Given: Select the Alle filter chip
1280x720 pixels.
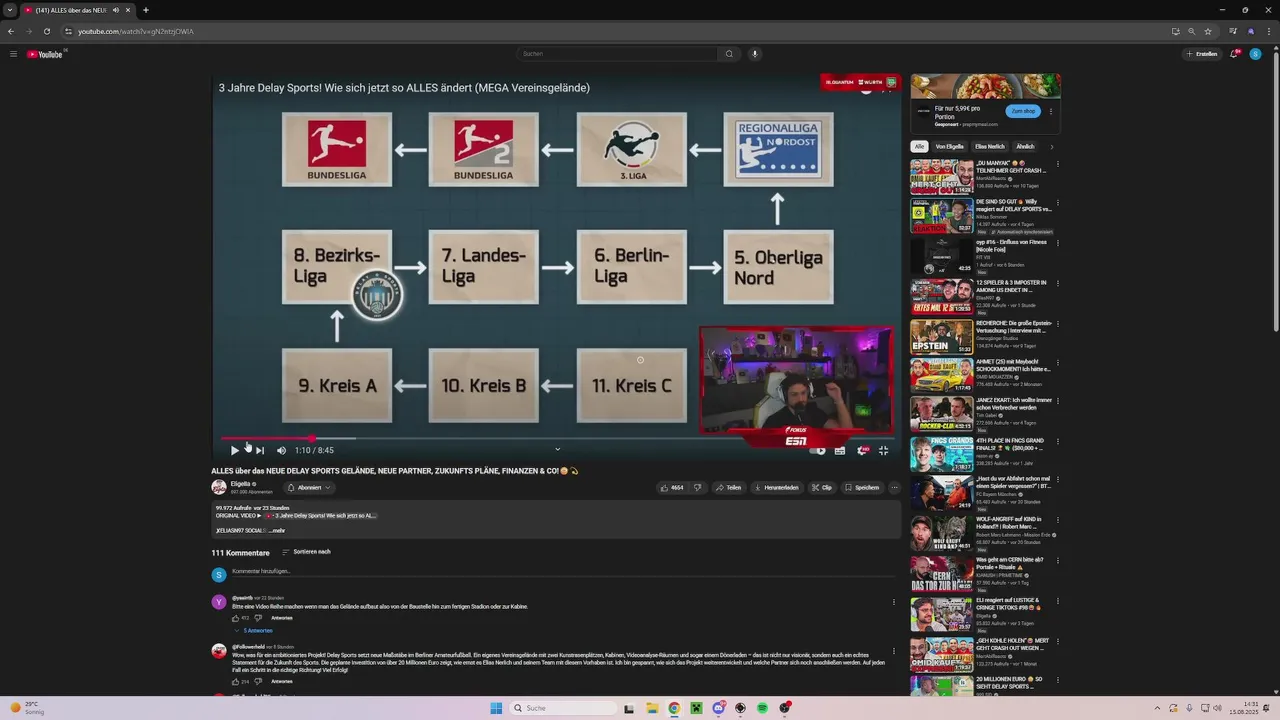Looking at the screenshot, I should point(919,146).
